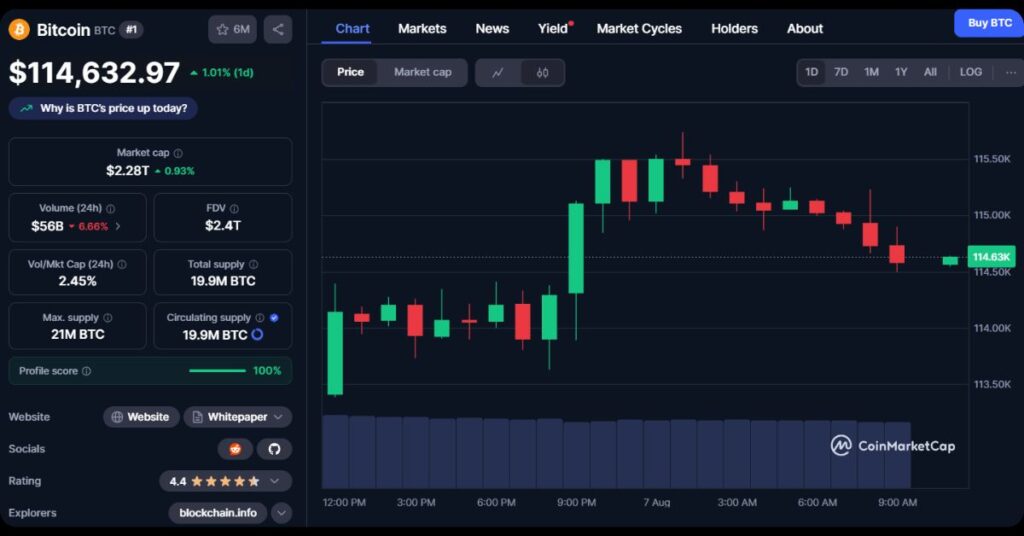Click the circulating supply ring indicator
1024x536 pixels.
[x=257, y=335]
